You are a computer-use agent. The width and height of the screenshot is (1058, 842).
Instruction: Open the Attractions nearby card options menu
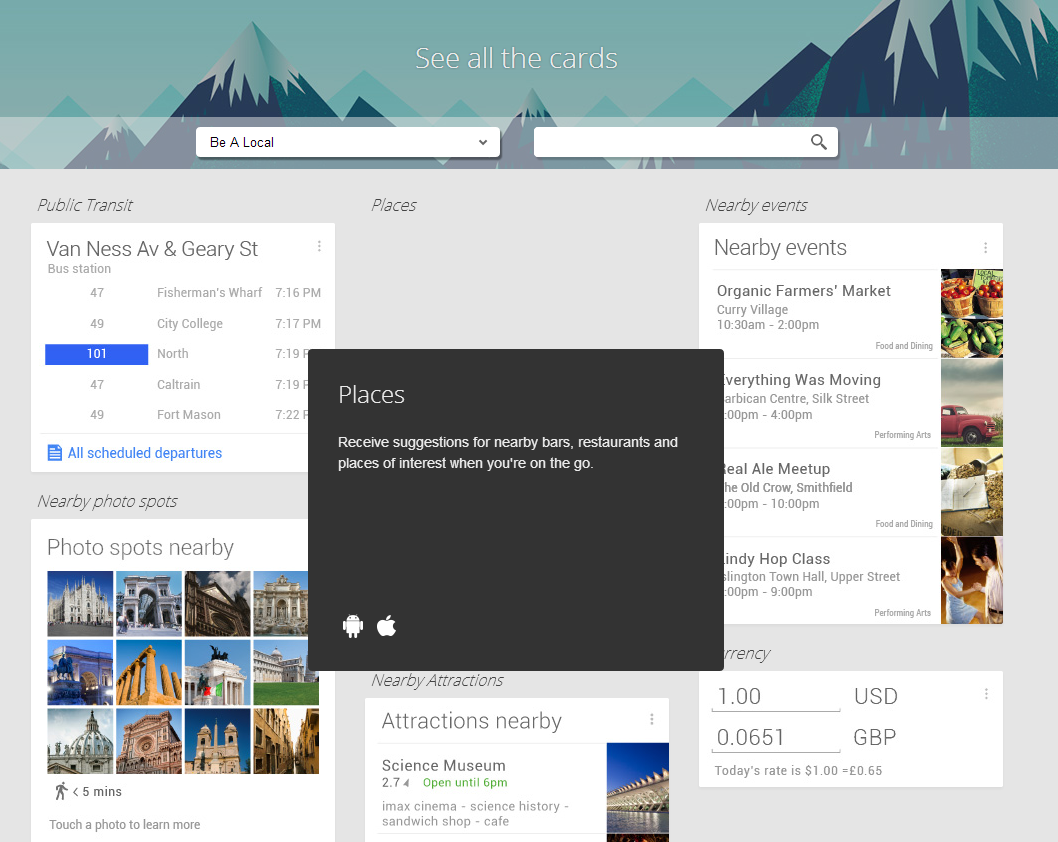click(653, 720)
